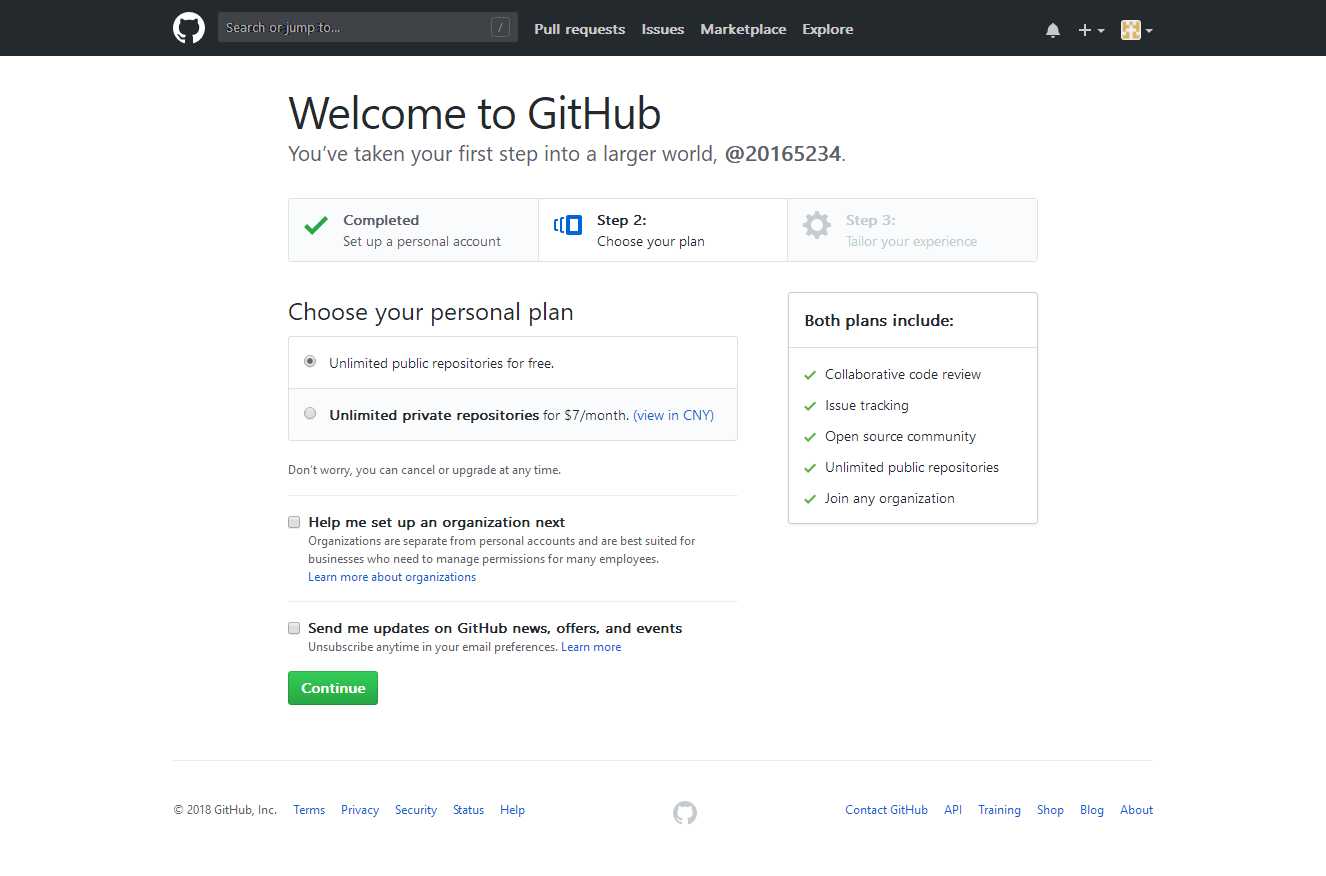This screenshot has width=1326, height=876.
Task: Open the Security footer link
Action: pyautogui.click(x=416, y=810)
